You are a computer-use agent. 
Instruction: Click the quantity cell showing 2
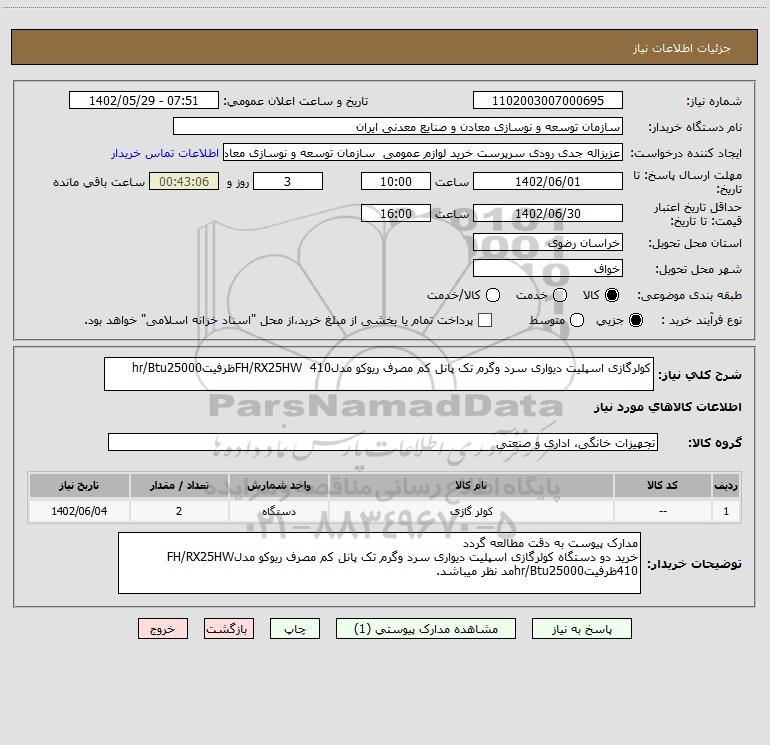coord(179,511)
